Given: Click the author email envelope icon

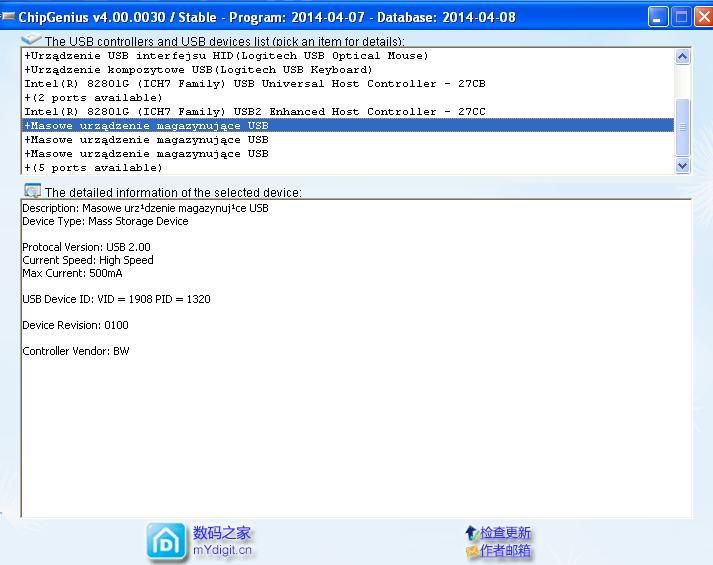Looking at the screenshot, I should click(x=472, y=551).
